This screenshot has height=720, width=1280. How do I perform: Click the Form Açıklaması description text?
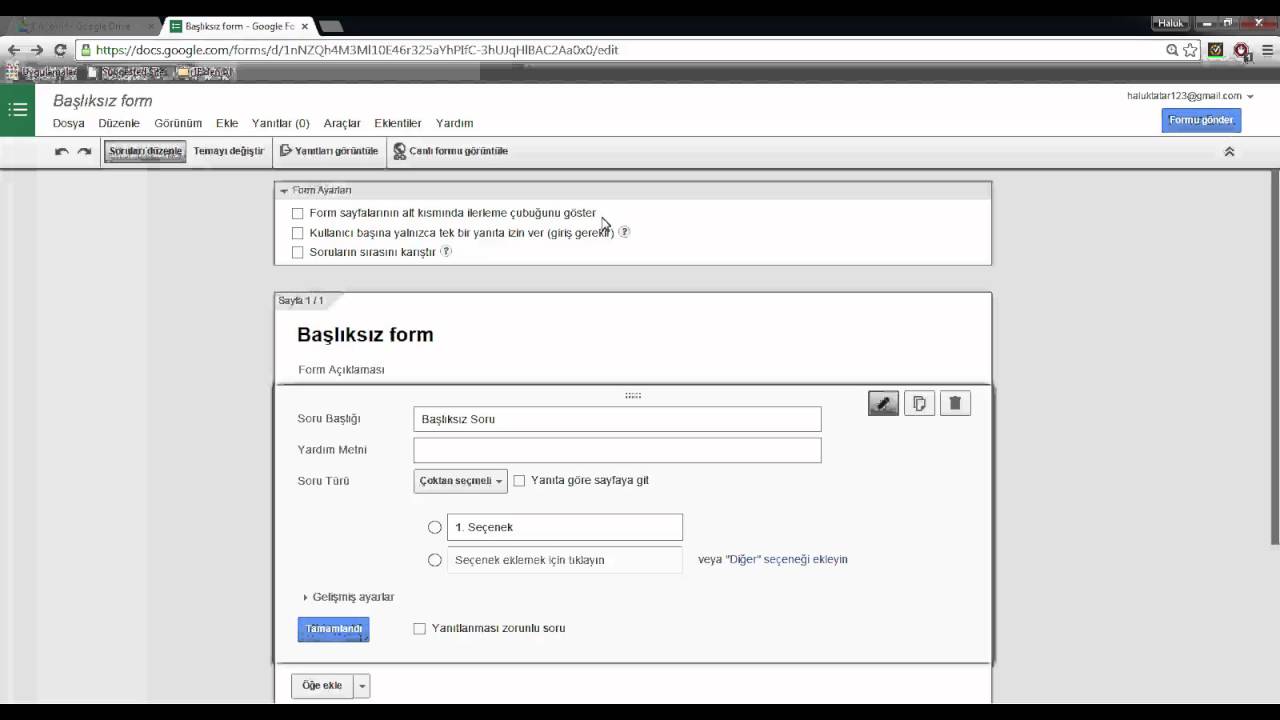point(341,370)
